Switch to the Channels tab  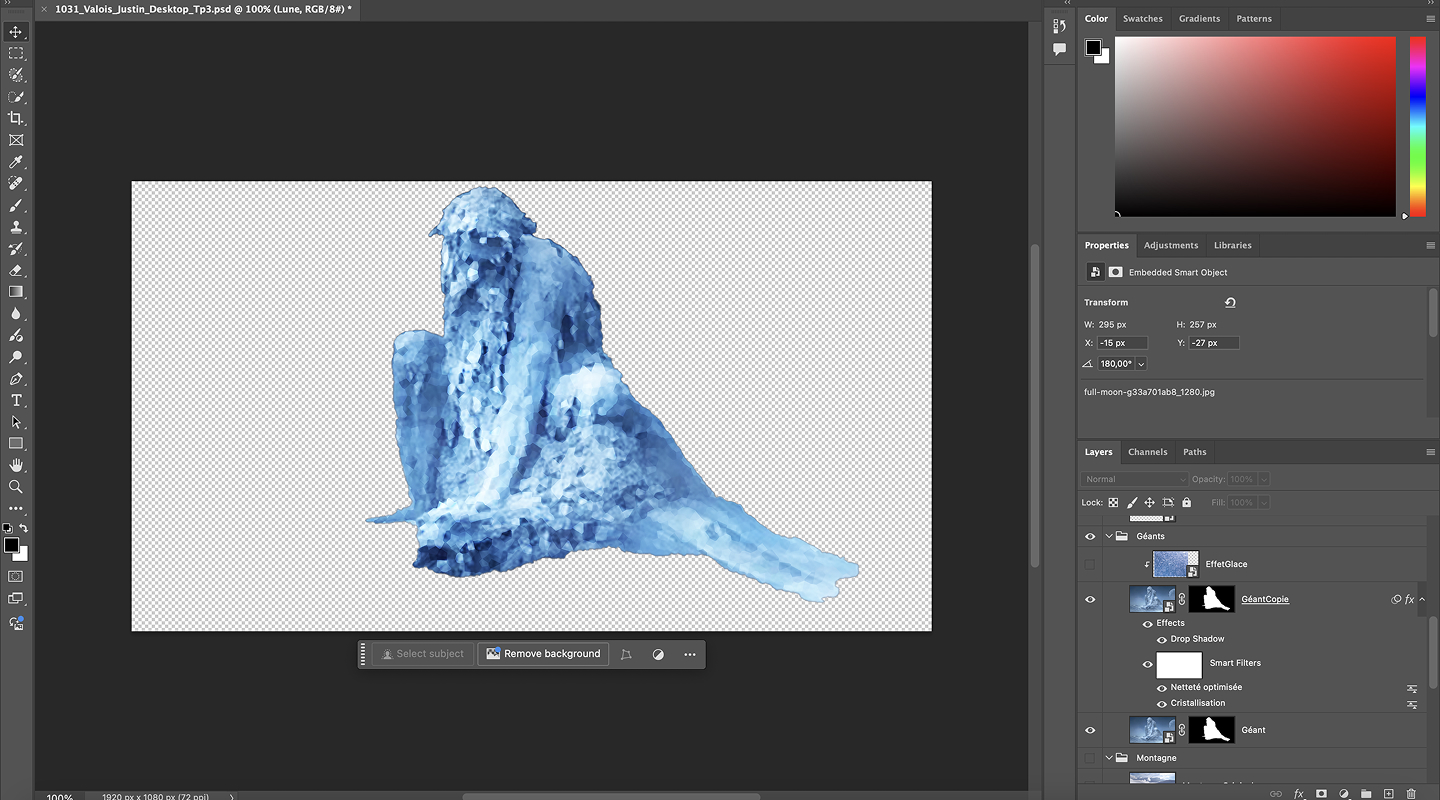[1147, 452]
